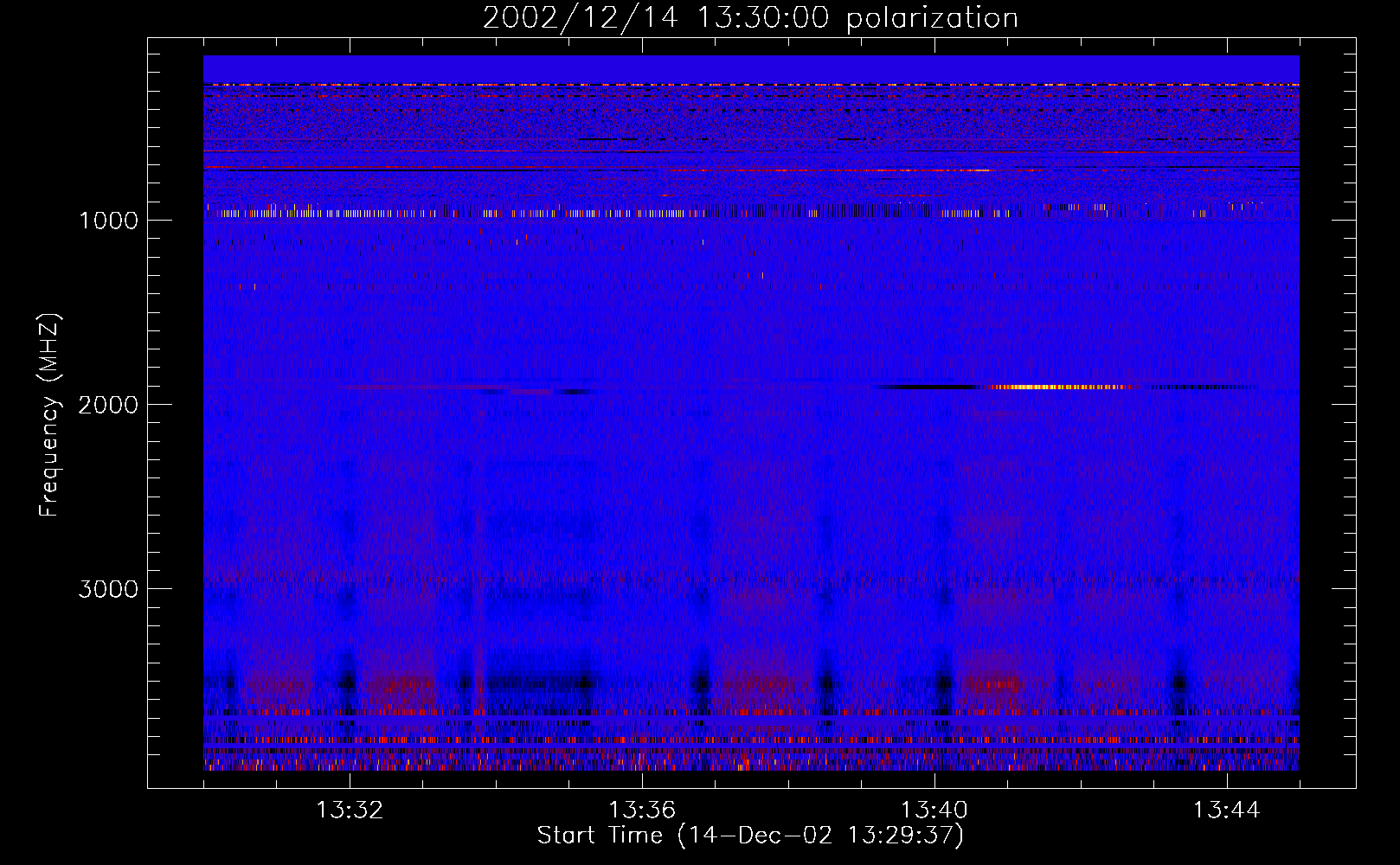Click the bright yellow emission streak near 2000 MHz
This screenshot has height=865, width=1400.
tap(1060, 387)
